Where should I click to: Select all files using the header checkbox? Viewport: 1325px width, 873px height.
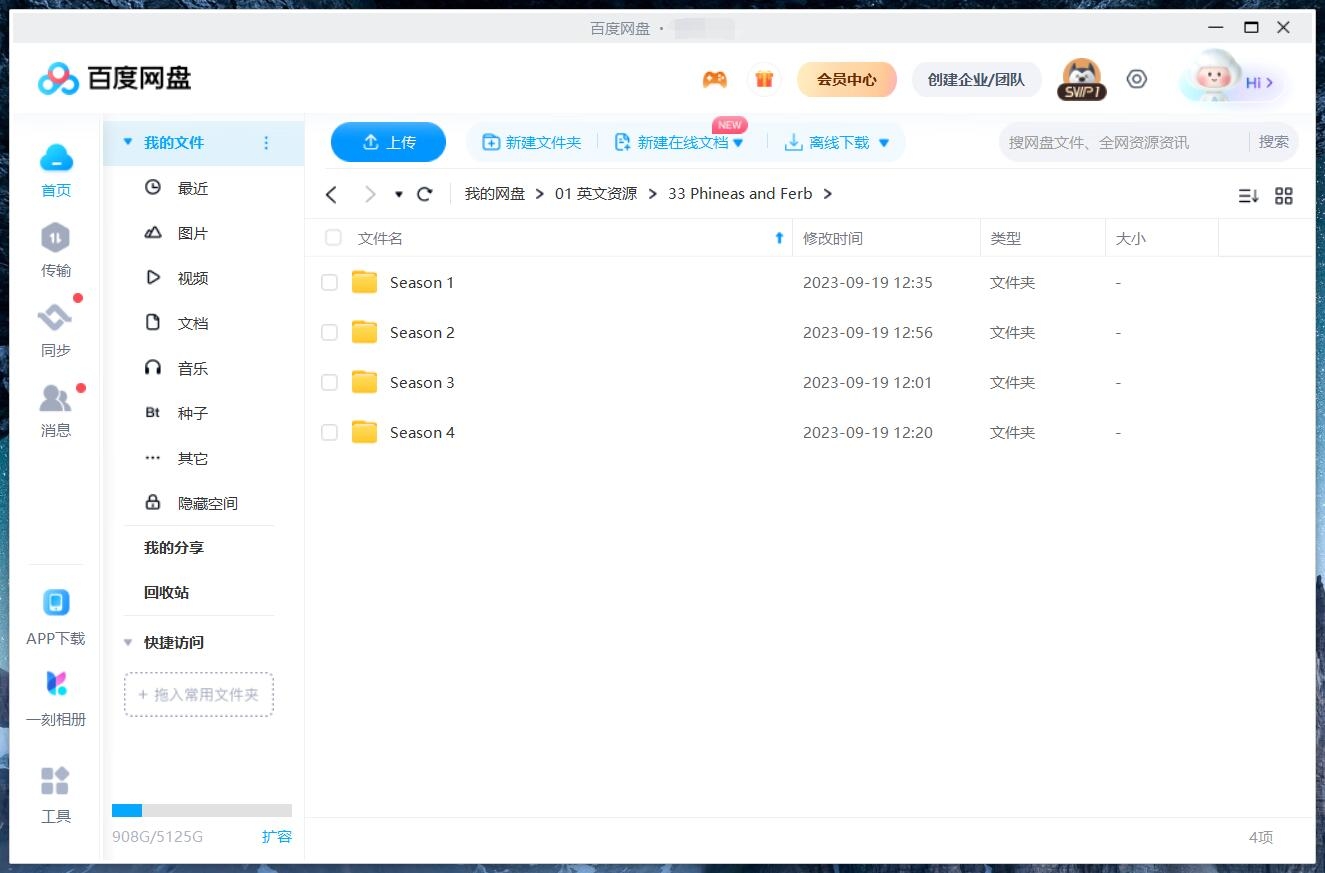[x=332, y=238]
